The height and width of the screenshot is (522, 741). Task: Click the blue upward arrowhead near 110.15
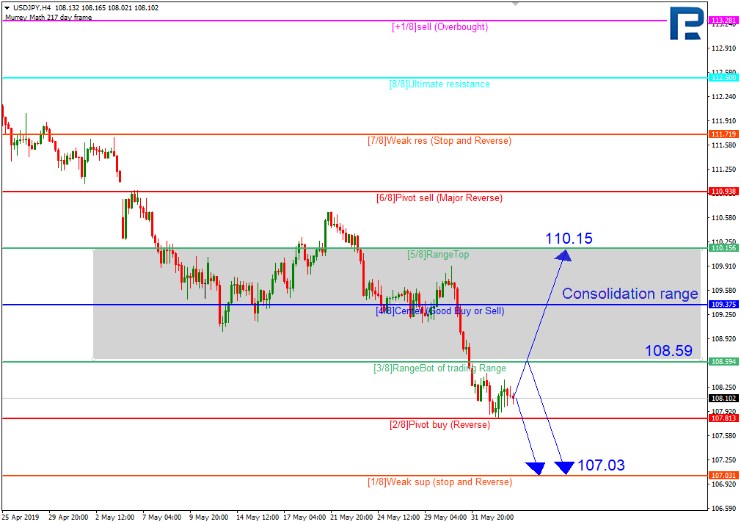[564, 257]
